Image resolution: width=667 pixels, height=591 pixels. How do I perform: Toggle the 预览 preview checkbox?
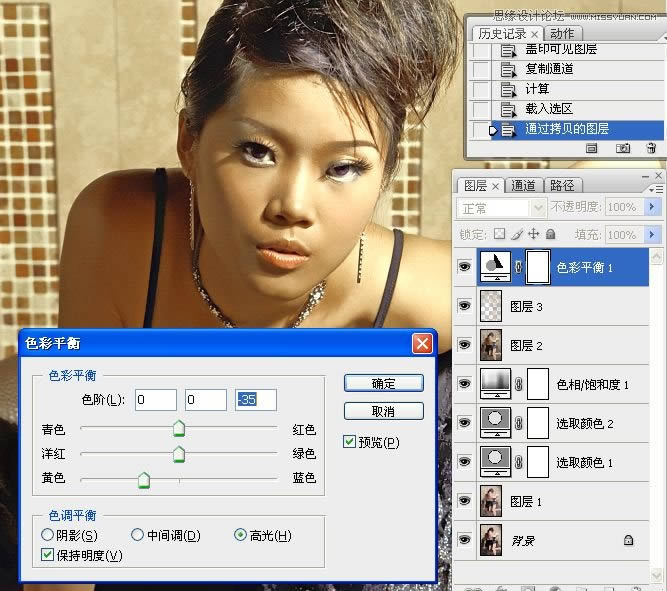349,442
